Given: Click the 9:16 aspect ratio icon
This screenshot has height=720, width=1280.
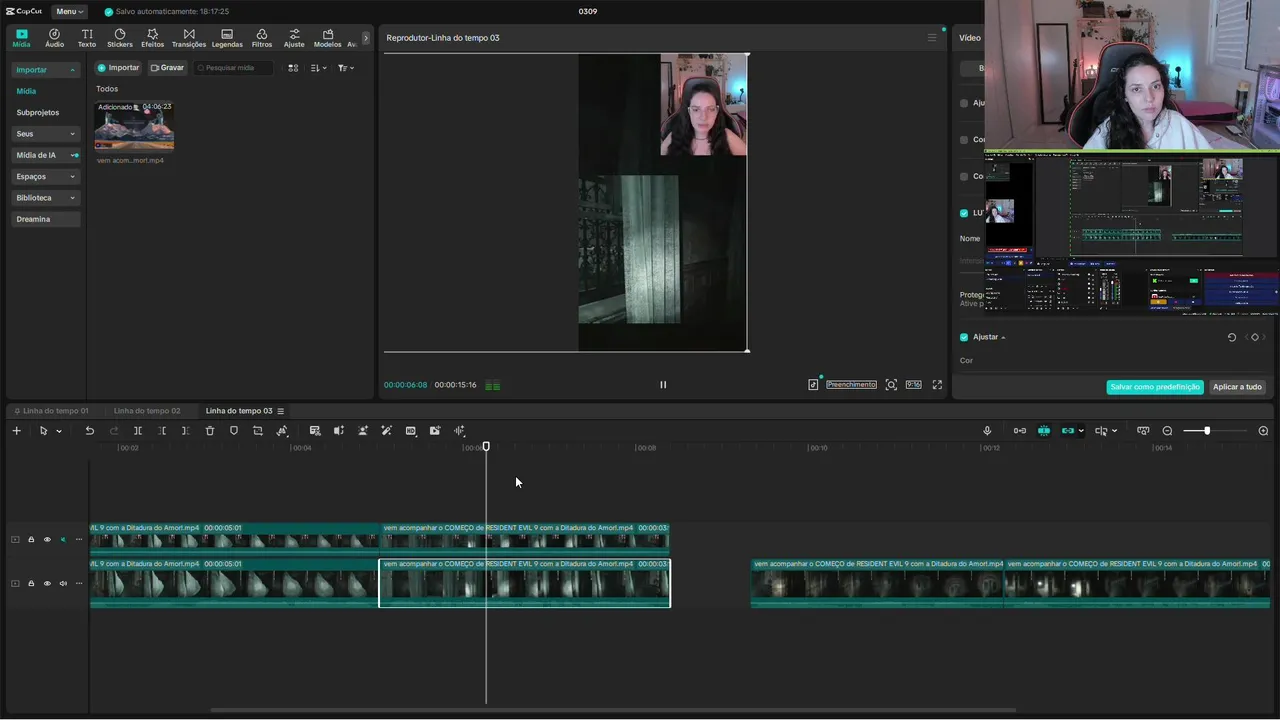Looking at the screenshot, I should pos(913,385).
